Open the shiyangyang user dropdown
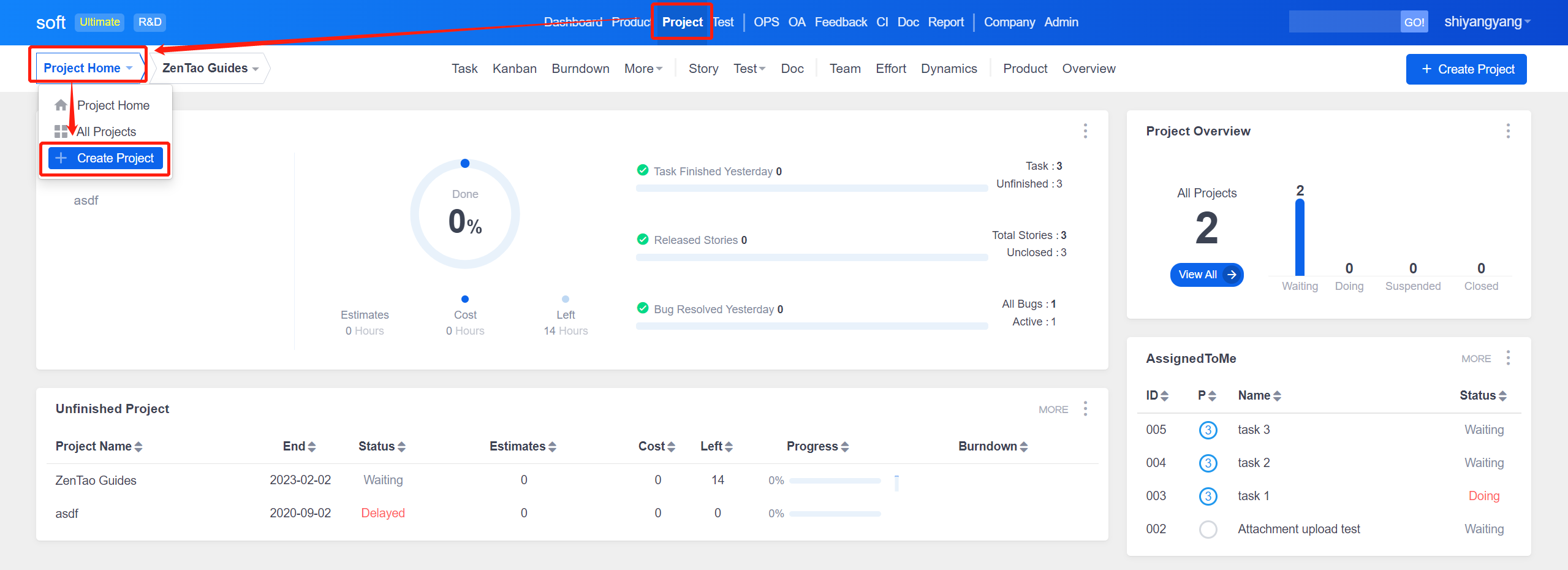1568x570 pixels. [1487, 22]
